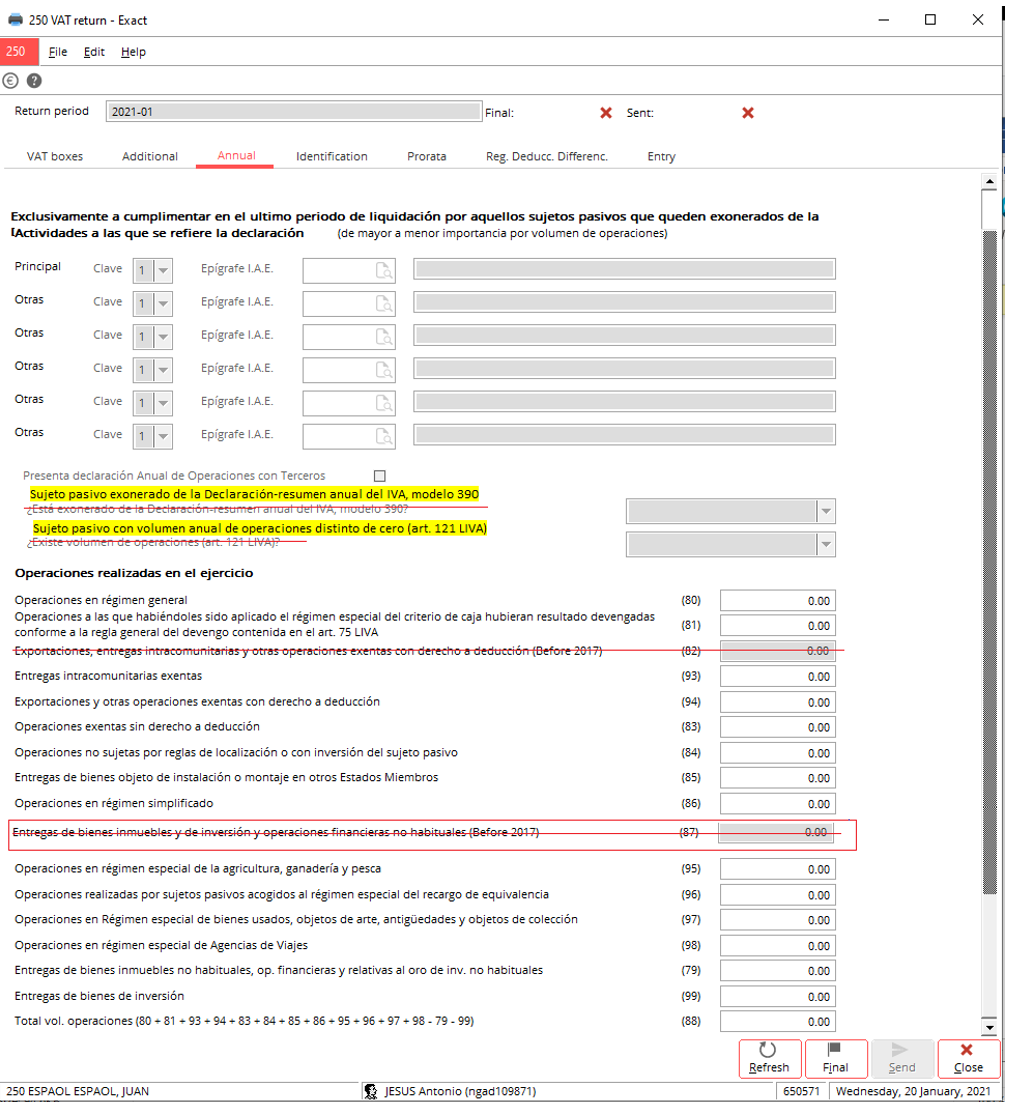This screenshot has height=1102, width=1009.
Task: Go to the Identification tab
Action: [x=332, y=156]
